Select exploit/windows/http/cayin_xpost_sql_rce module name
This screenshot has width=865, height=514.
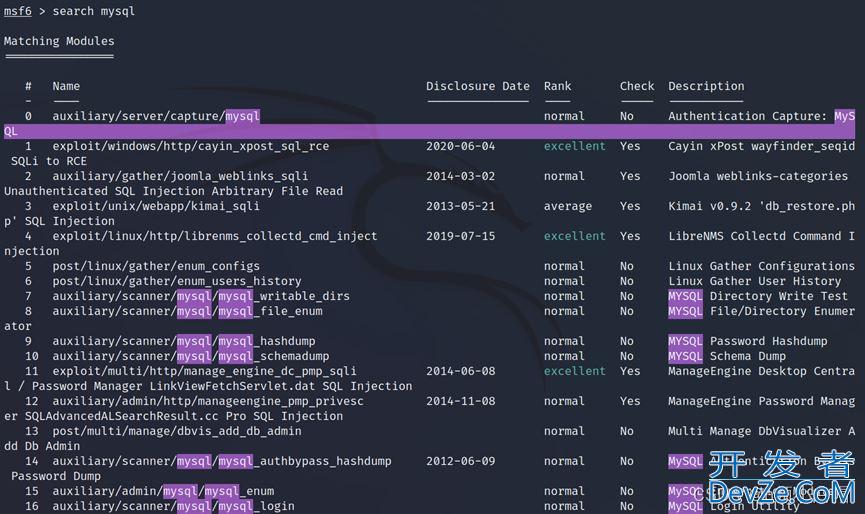[191, 146]
